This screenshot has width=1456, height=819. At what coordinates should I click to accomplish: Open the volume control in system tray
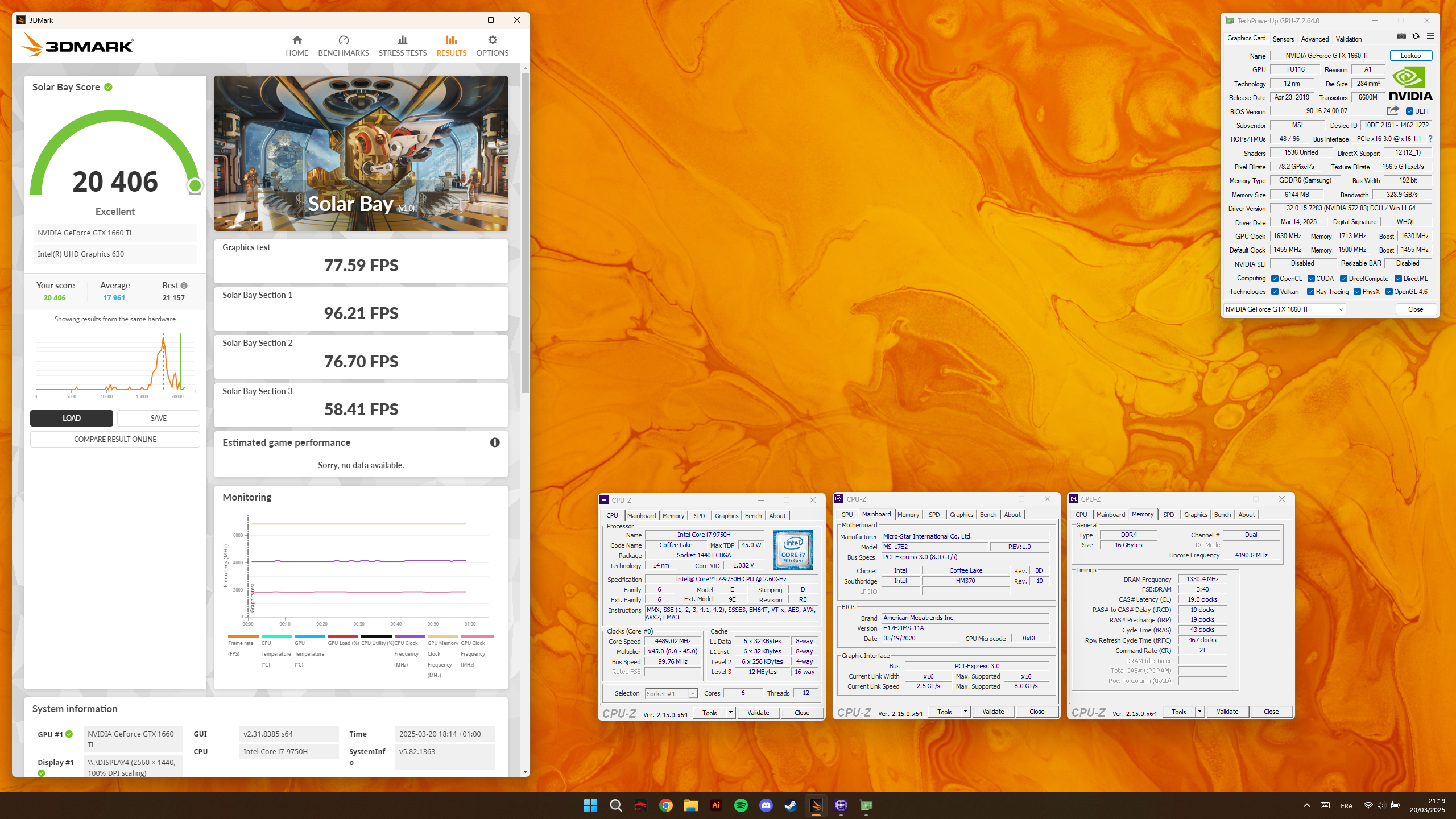[x=1381, y=805]
